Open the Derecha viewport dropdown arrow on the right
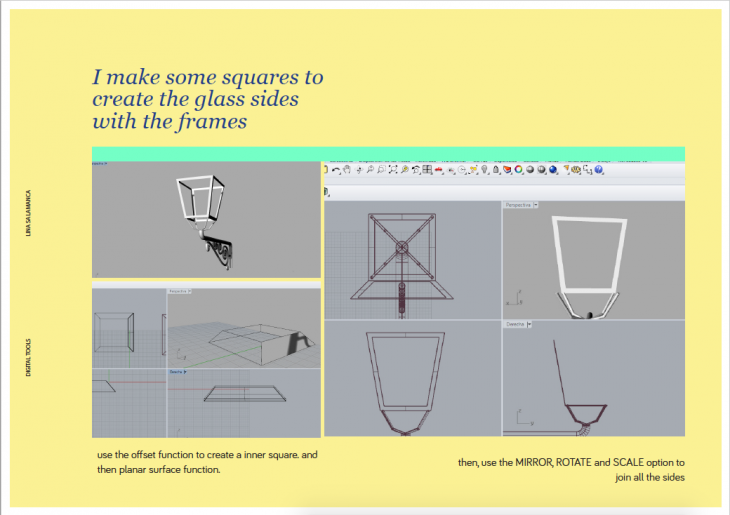 [529, 325]
